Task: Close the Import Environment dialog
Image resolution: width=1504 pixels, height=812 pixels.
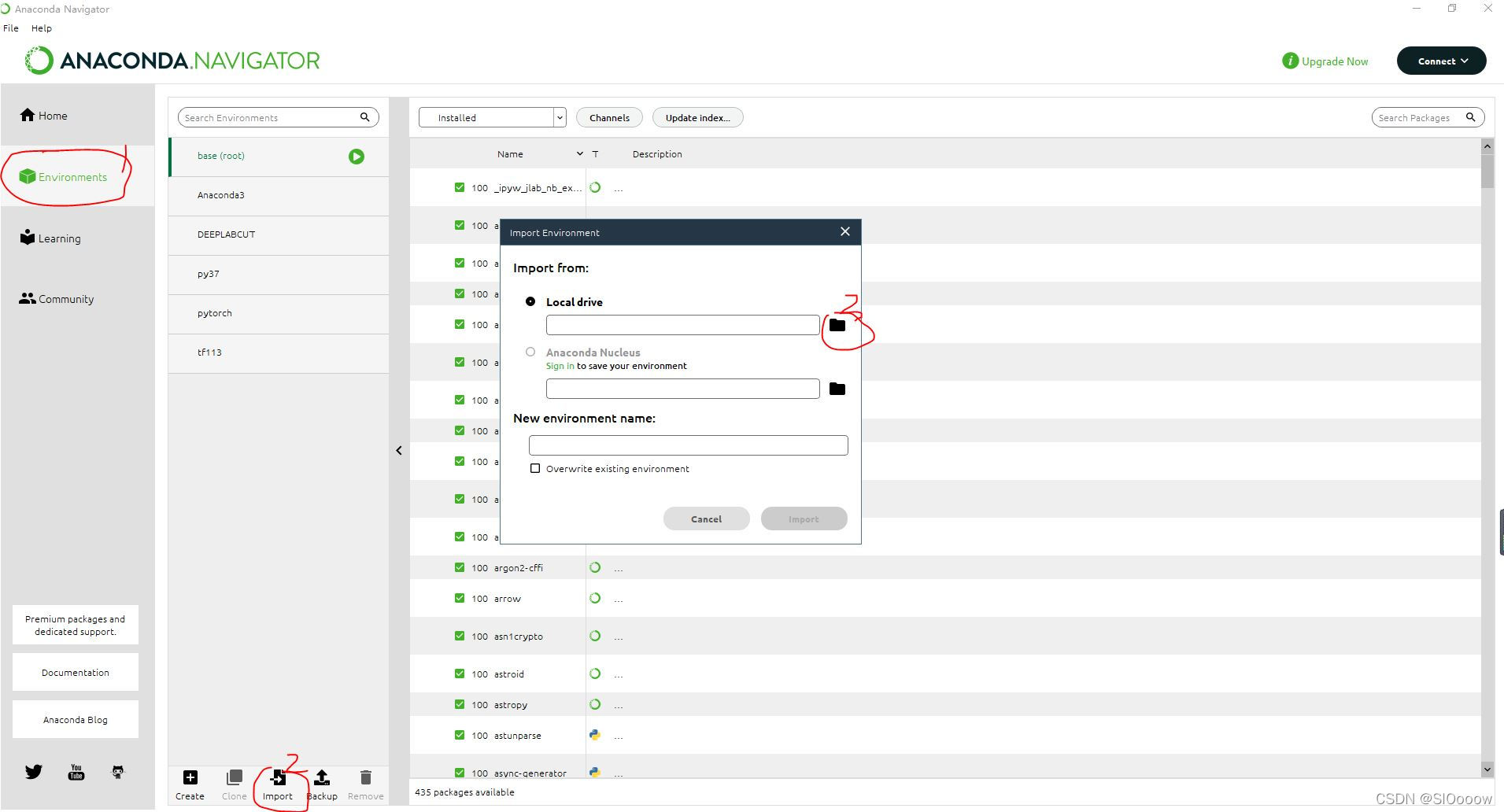Action: pos(845,231)
